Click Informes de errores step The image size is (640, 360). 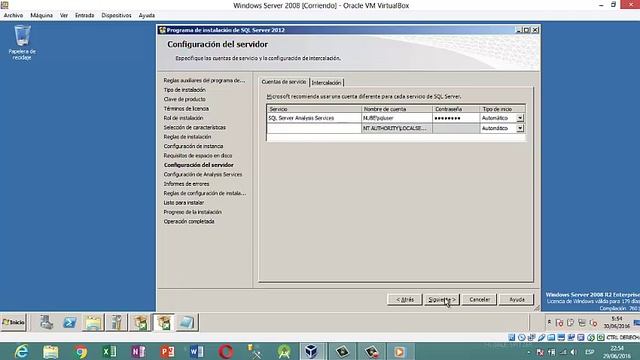(x=187, y=184)
